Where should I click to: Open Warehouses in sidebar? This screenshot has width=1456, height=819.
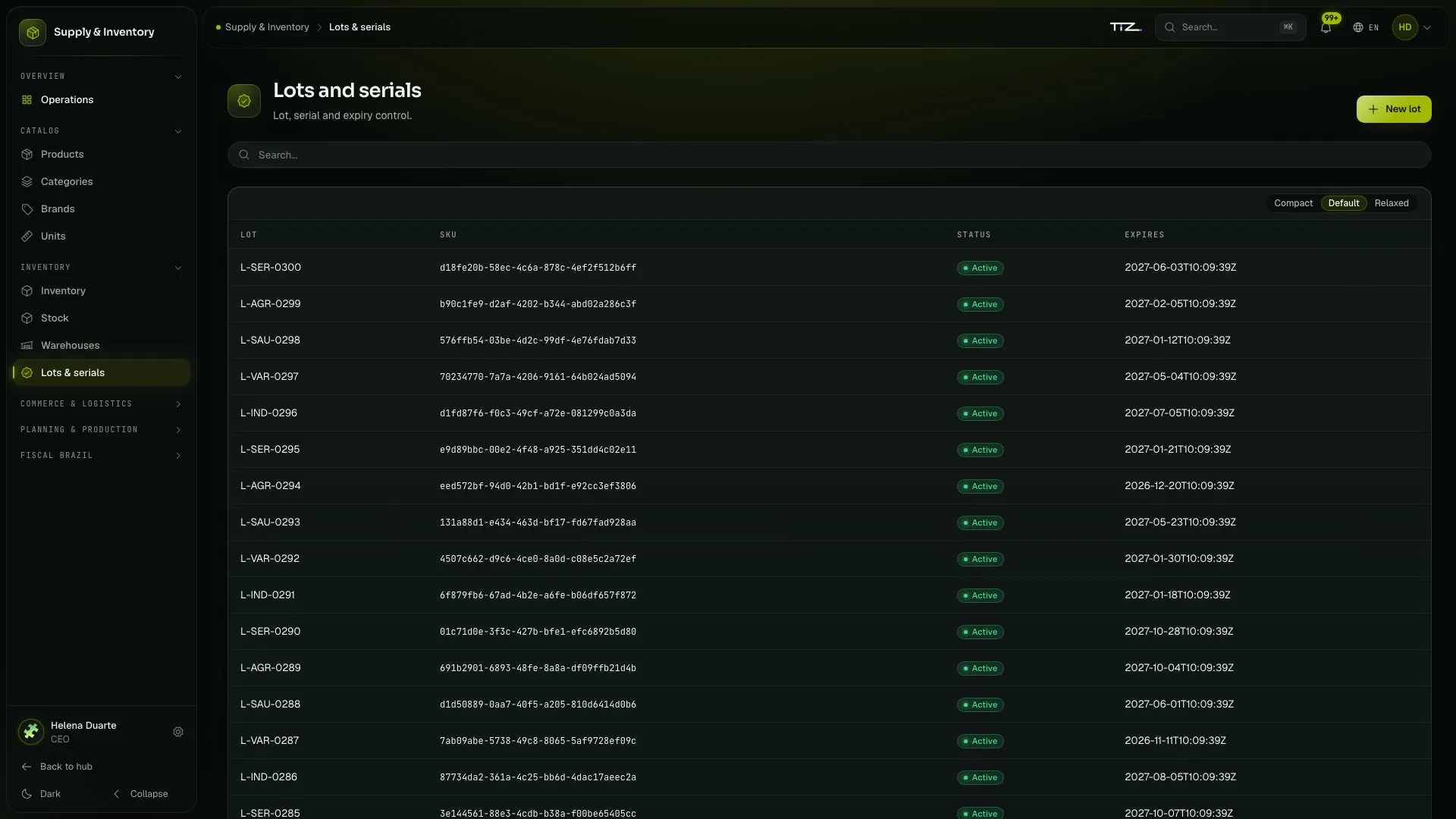(x=102, y=346)
